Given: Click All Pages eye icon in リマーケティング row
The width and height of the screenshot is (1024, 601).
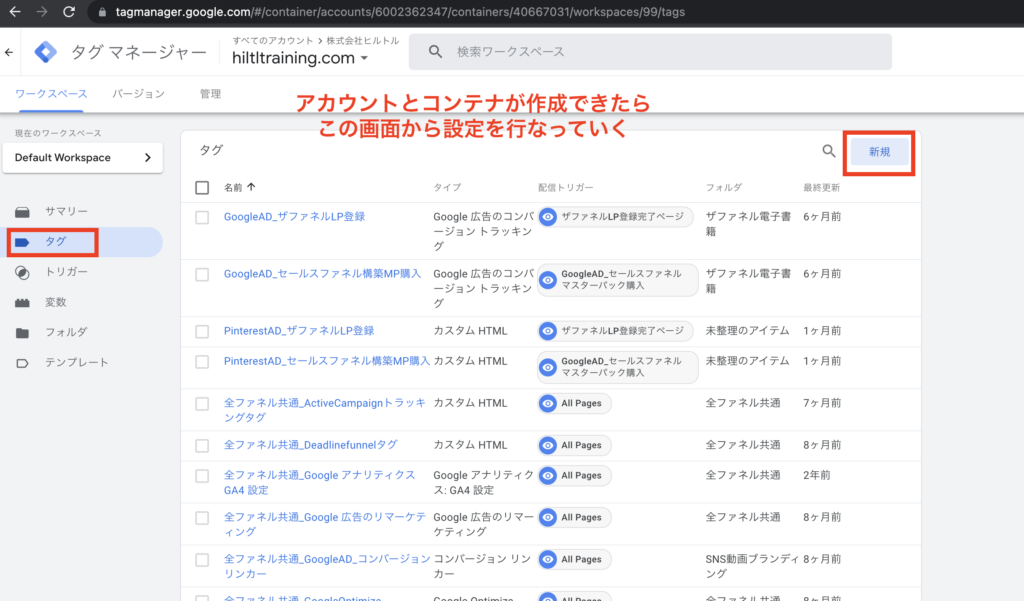Looking at the screenshot, I should pos(548,517).
